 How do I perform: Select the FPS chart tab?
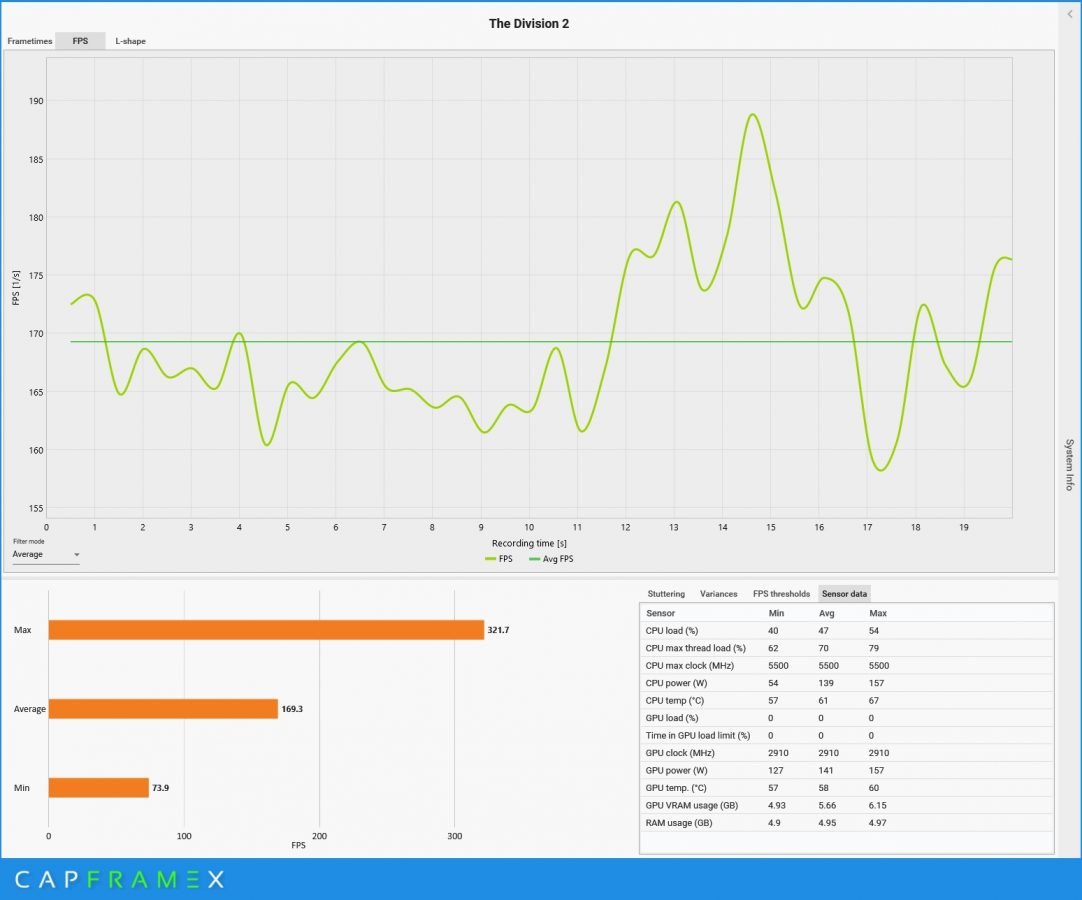pyautogui.click(x=80, y=41)
